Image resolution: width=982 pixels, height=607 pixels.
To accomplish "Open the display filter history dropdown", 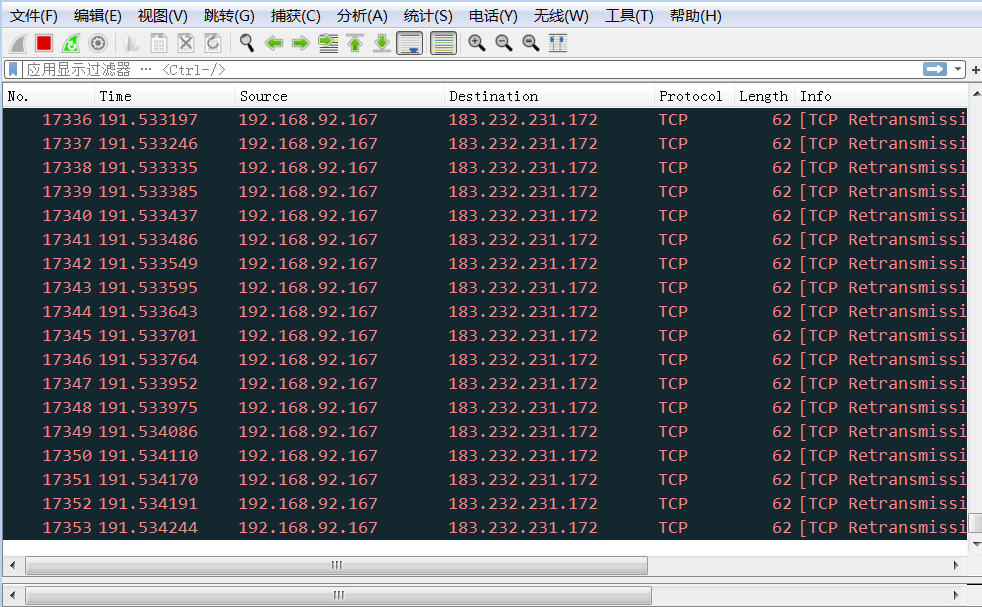I will click(x=958, y=70).
